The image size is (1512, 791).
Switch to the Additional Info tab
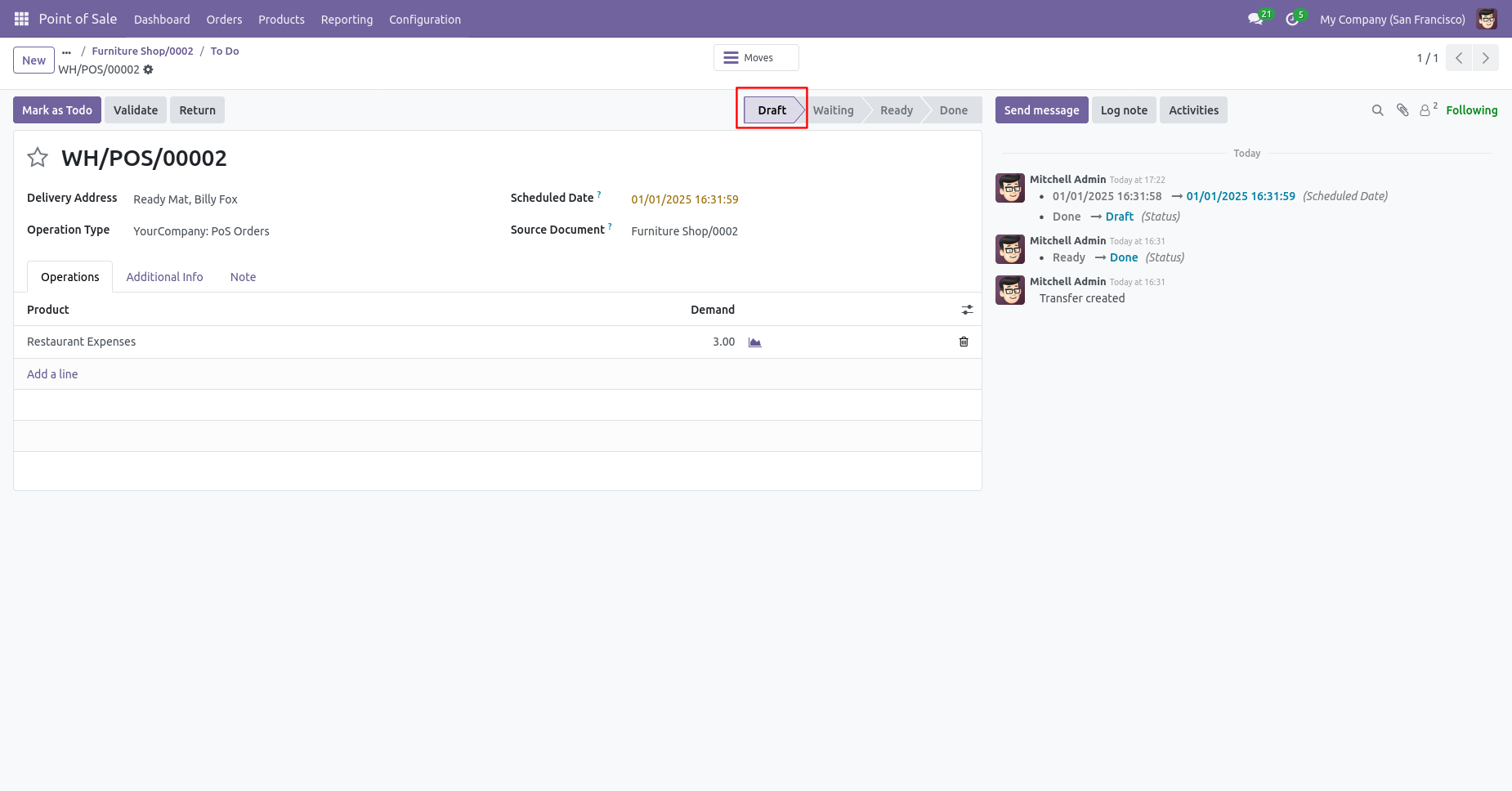click(x=164, y=277)
